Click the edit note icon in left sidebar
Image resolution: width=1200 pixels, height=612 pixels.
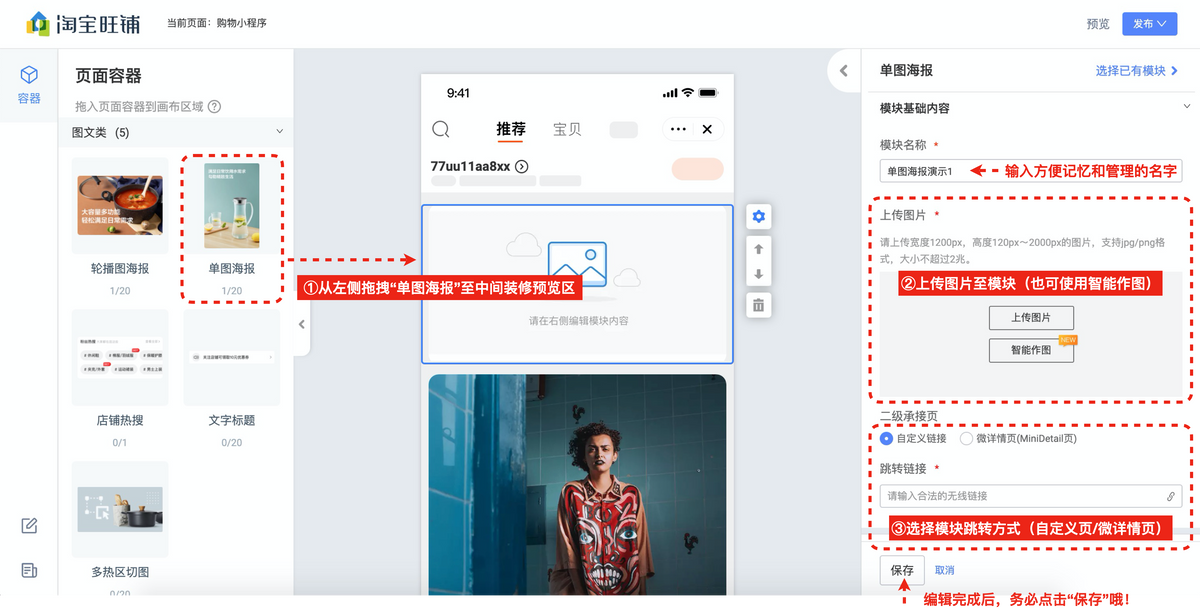(x=29, y=526)
